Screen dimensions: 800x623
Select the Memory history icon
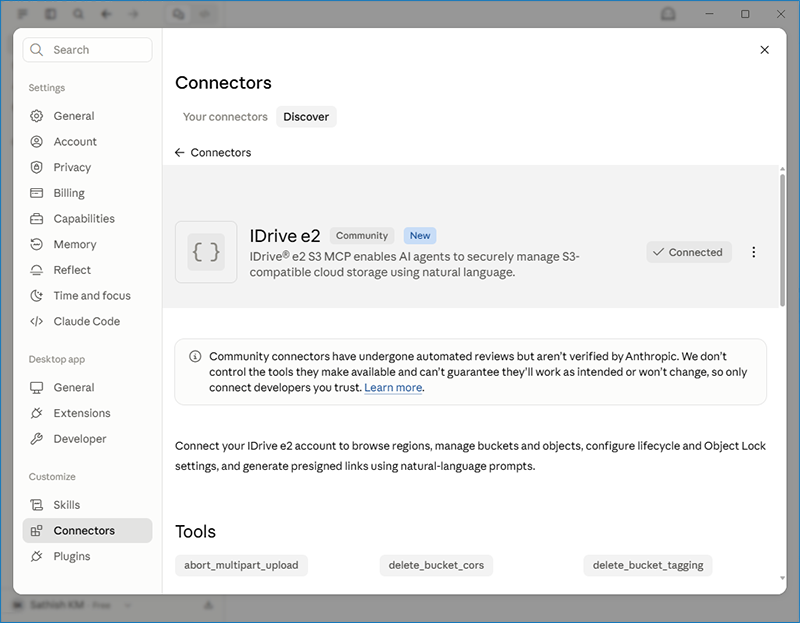click(36, 244)
